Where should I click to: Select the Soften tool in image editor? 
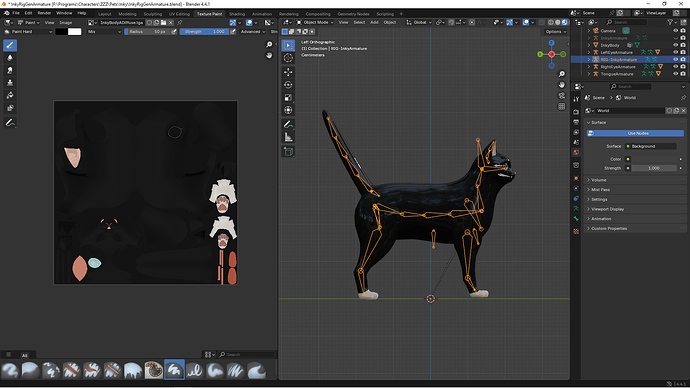tap(10, 58)
